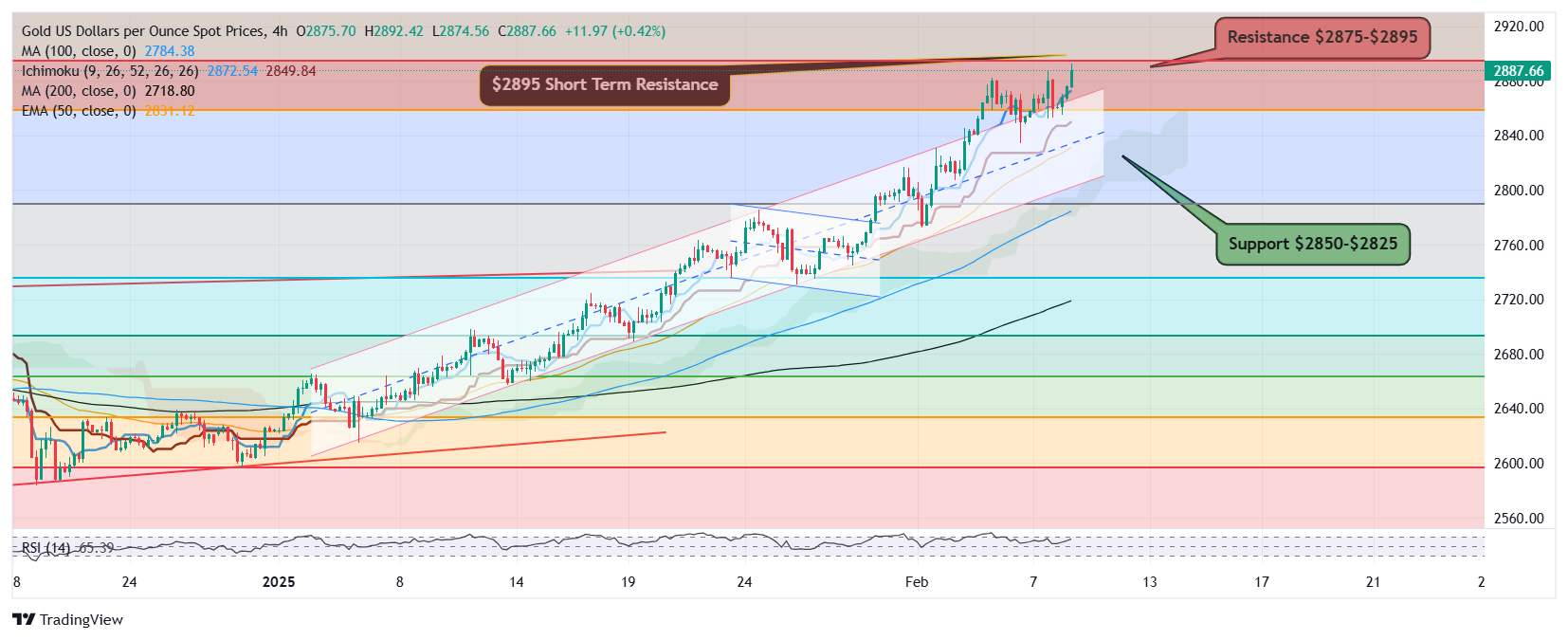
Task: Toggle the RSI (14) indicator legend
Action: click(46, 548)
